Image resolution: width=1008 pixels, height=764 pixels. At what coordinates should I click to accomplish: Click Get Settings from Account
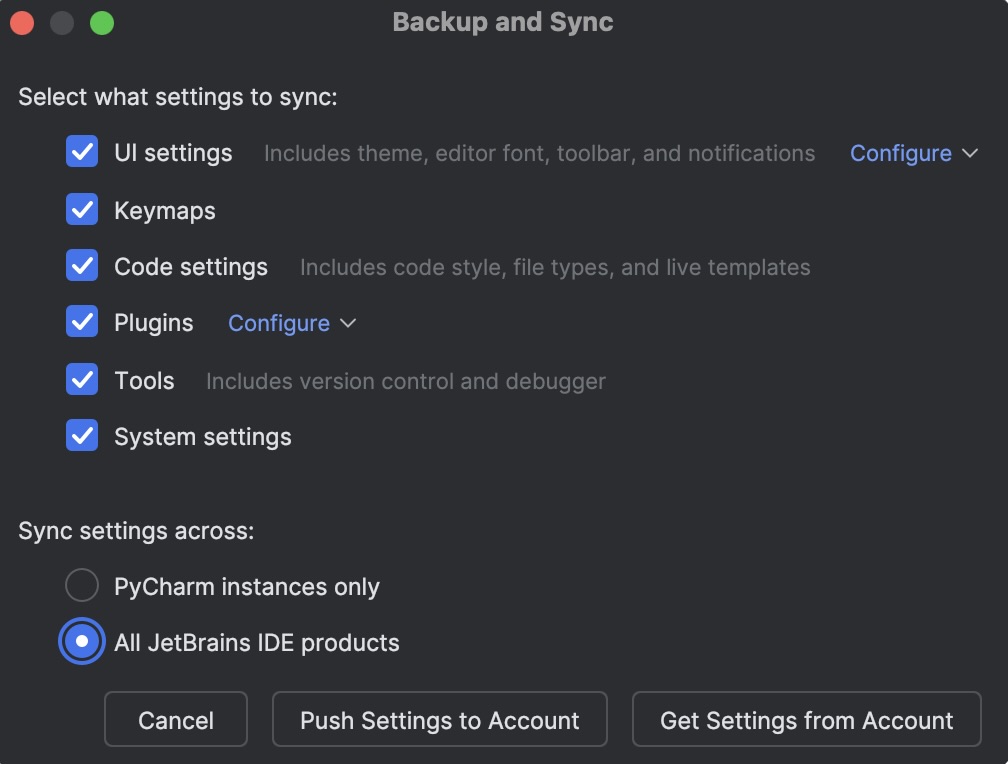(806, 720)
